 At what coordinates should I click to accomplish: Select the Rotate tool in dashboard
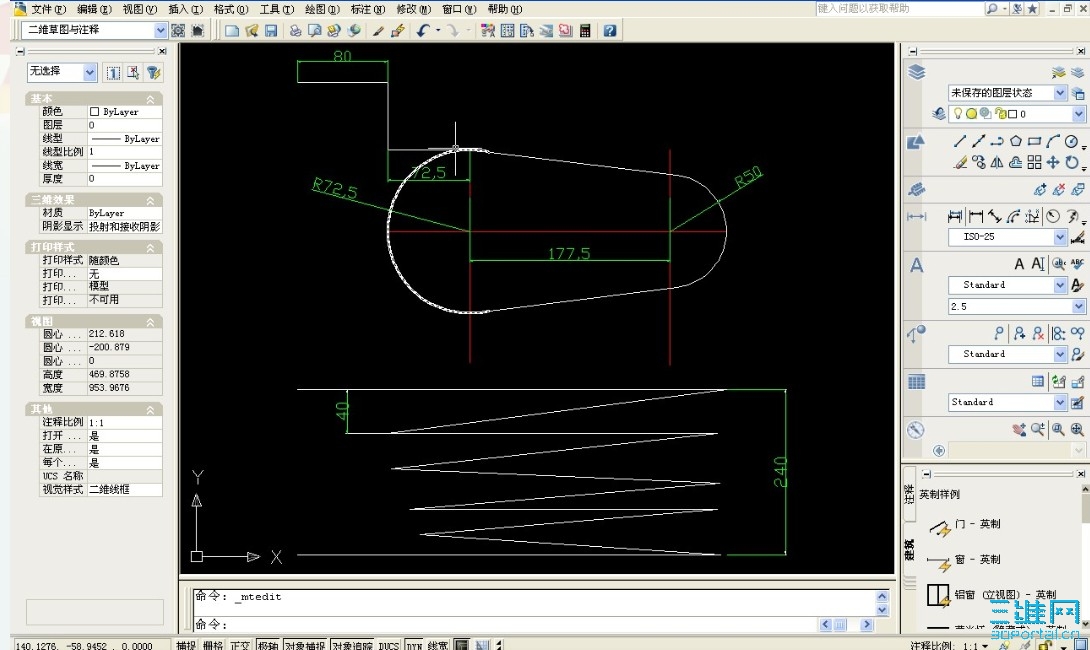[1071, 163]
